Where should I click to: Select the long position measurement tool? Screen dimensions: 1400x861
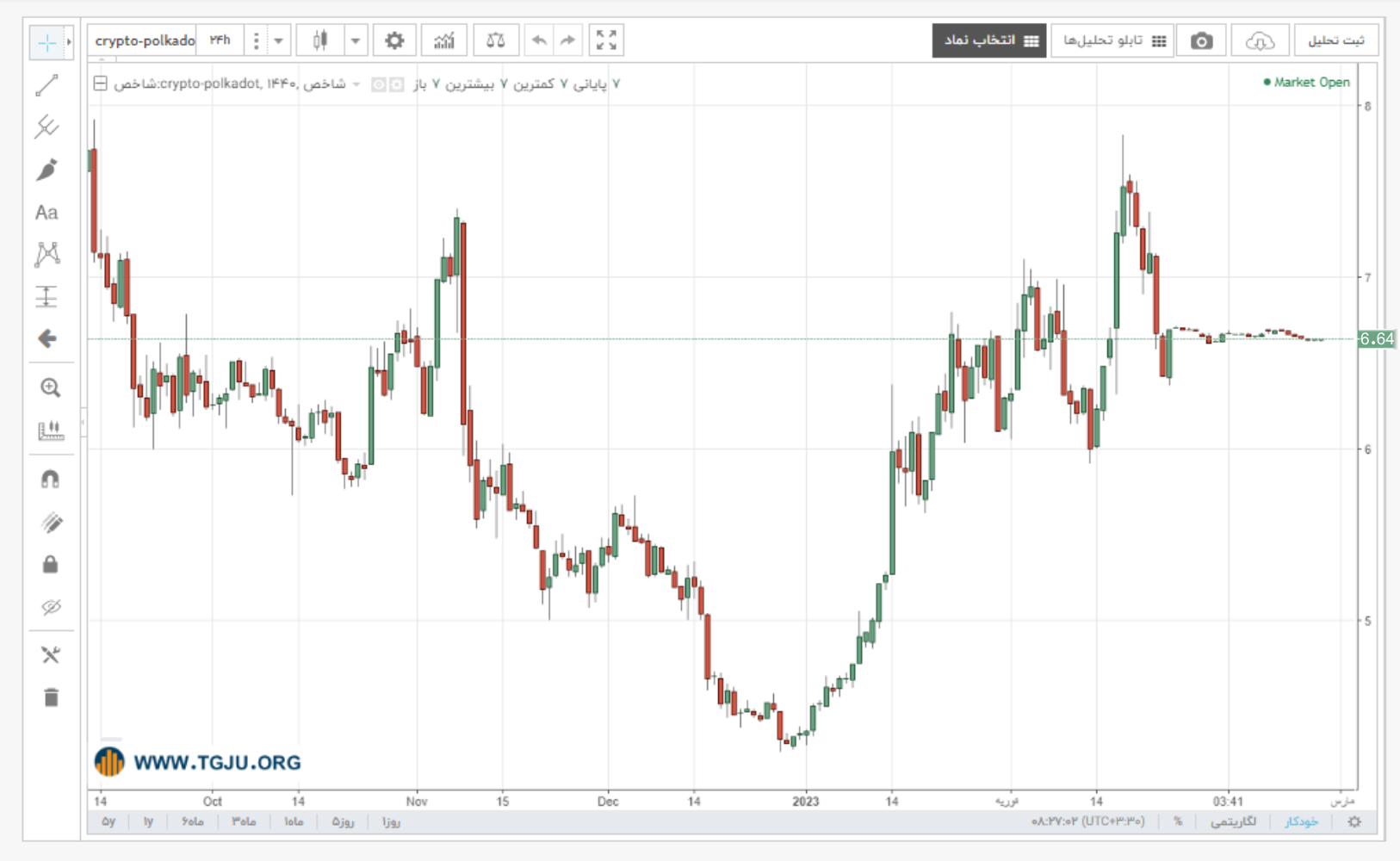pos(47,296)
